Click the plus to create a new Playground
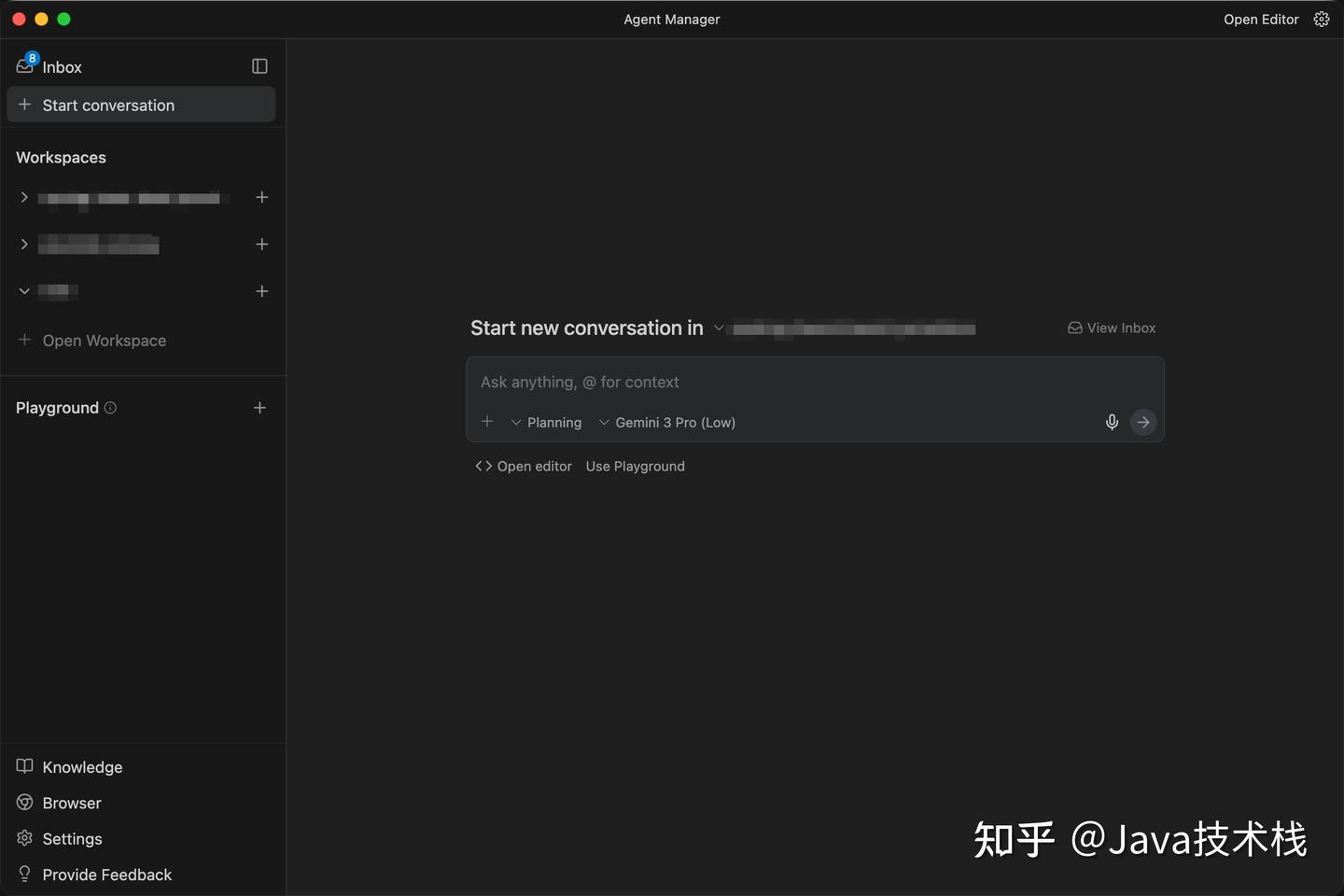This screenshot has width=1344, height=896. (x=259, y=407)
